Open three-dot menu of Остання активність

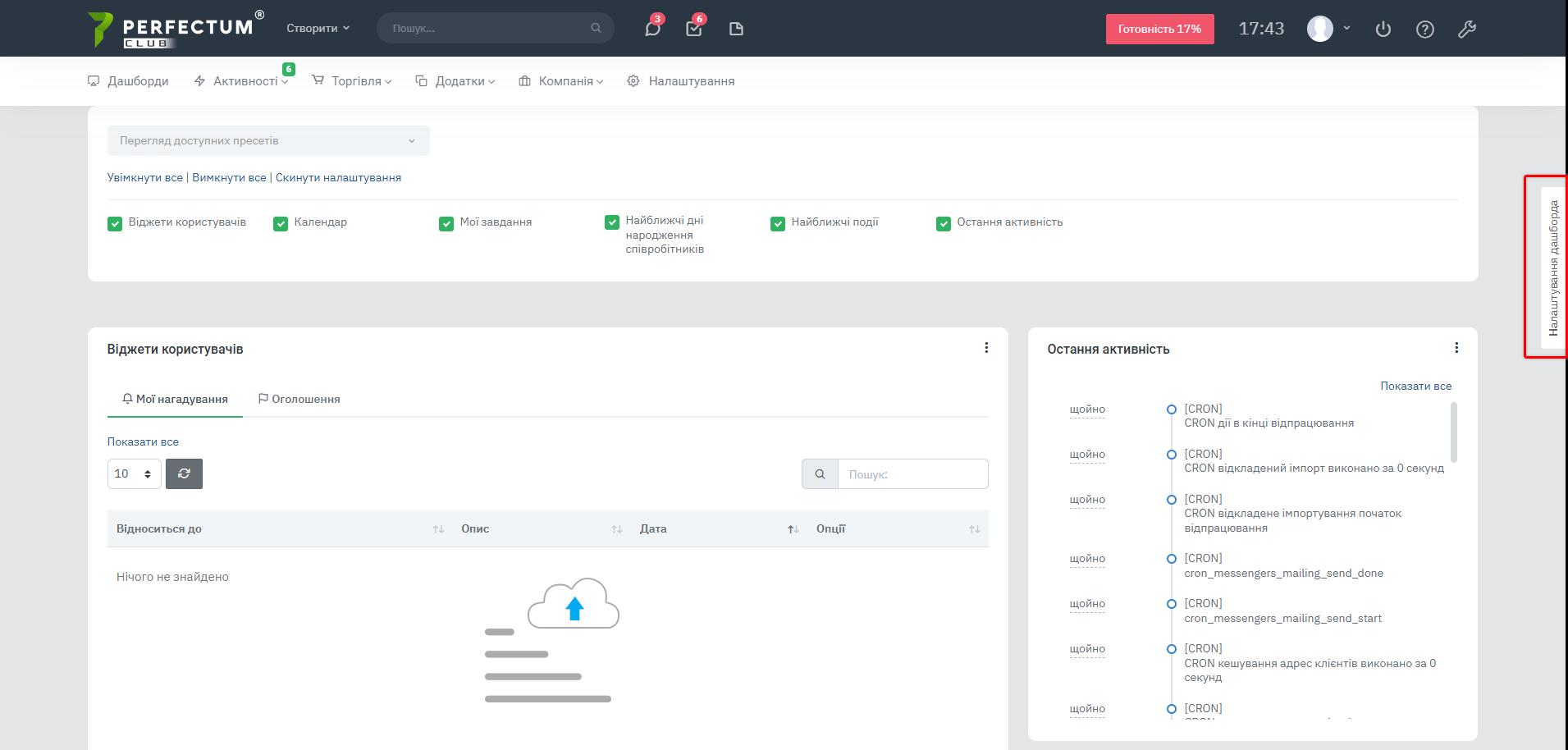1456,348
